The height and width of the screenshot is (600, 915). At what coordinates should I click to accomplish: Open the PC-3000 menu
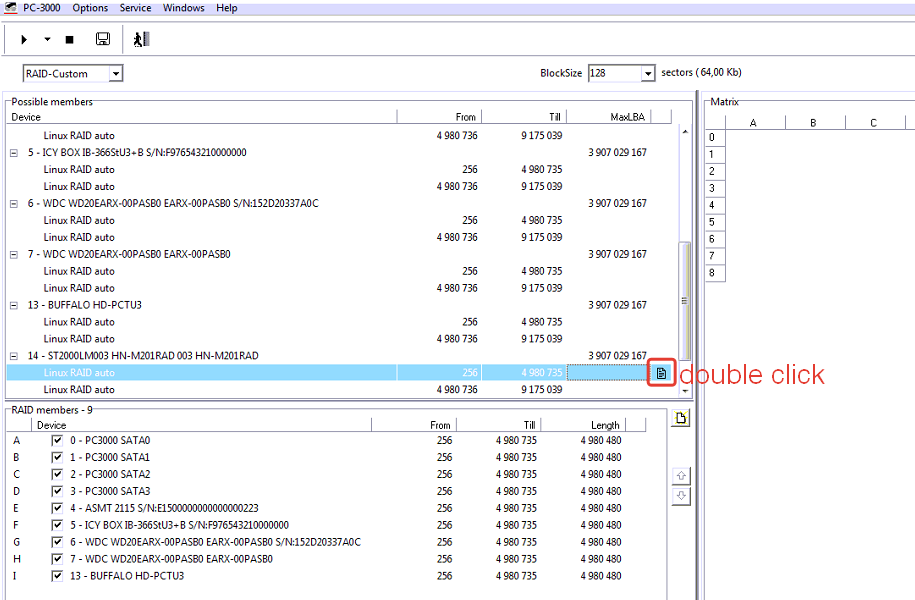[x=41, y=8]
